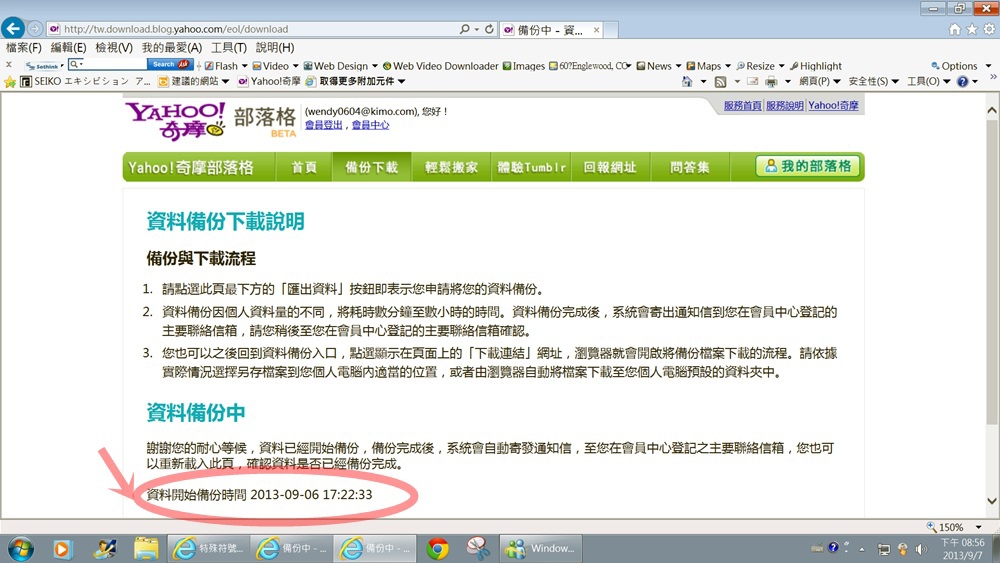Expand the Web Design toolbar dropdown
Viewport: 1000px width, 563px height.
pos(375,66)
